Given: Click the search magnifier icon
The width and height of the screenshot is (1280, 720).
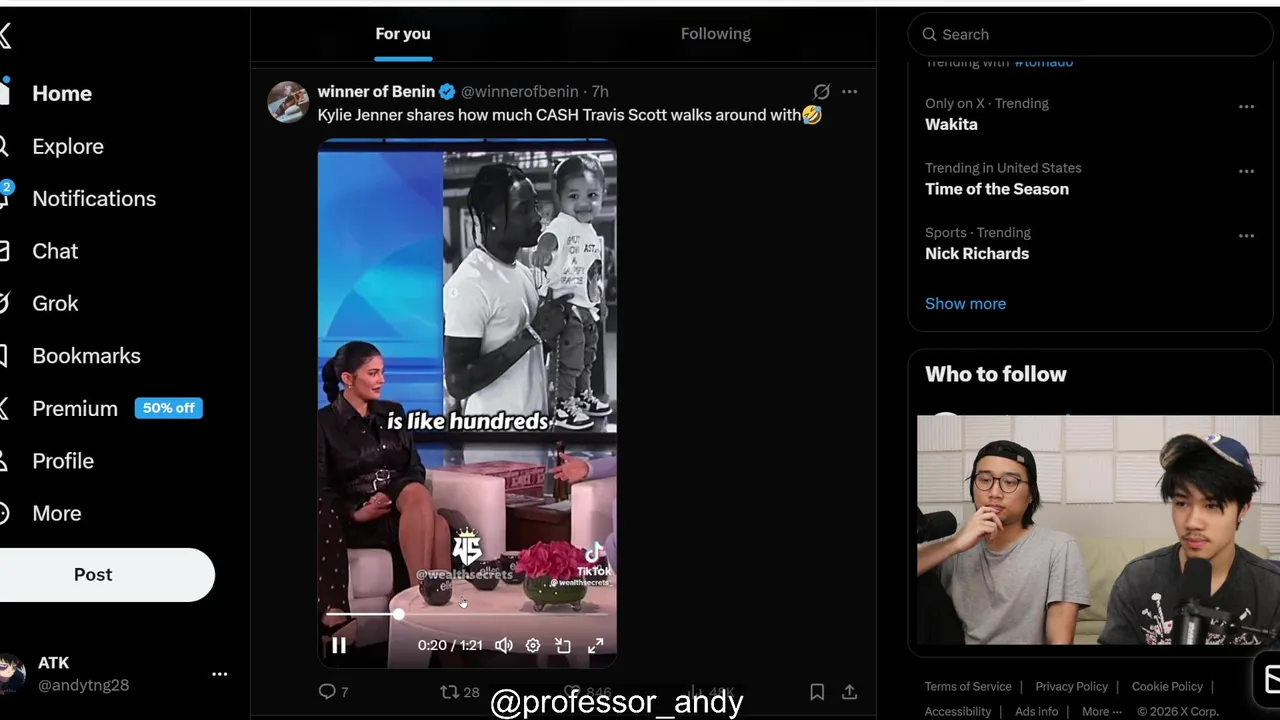Looking at the screenshot, I should coord(929,34).
